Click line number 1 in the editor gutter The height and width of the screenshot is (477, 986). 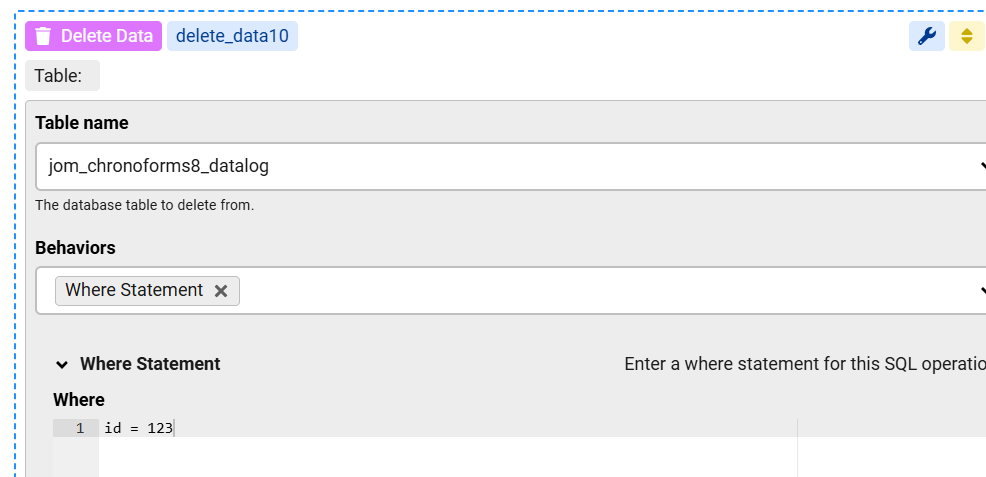click(79, 428)
